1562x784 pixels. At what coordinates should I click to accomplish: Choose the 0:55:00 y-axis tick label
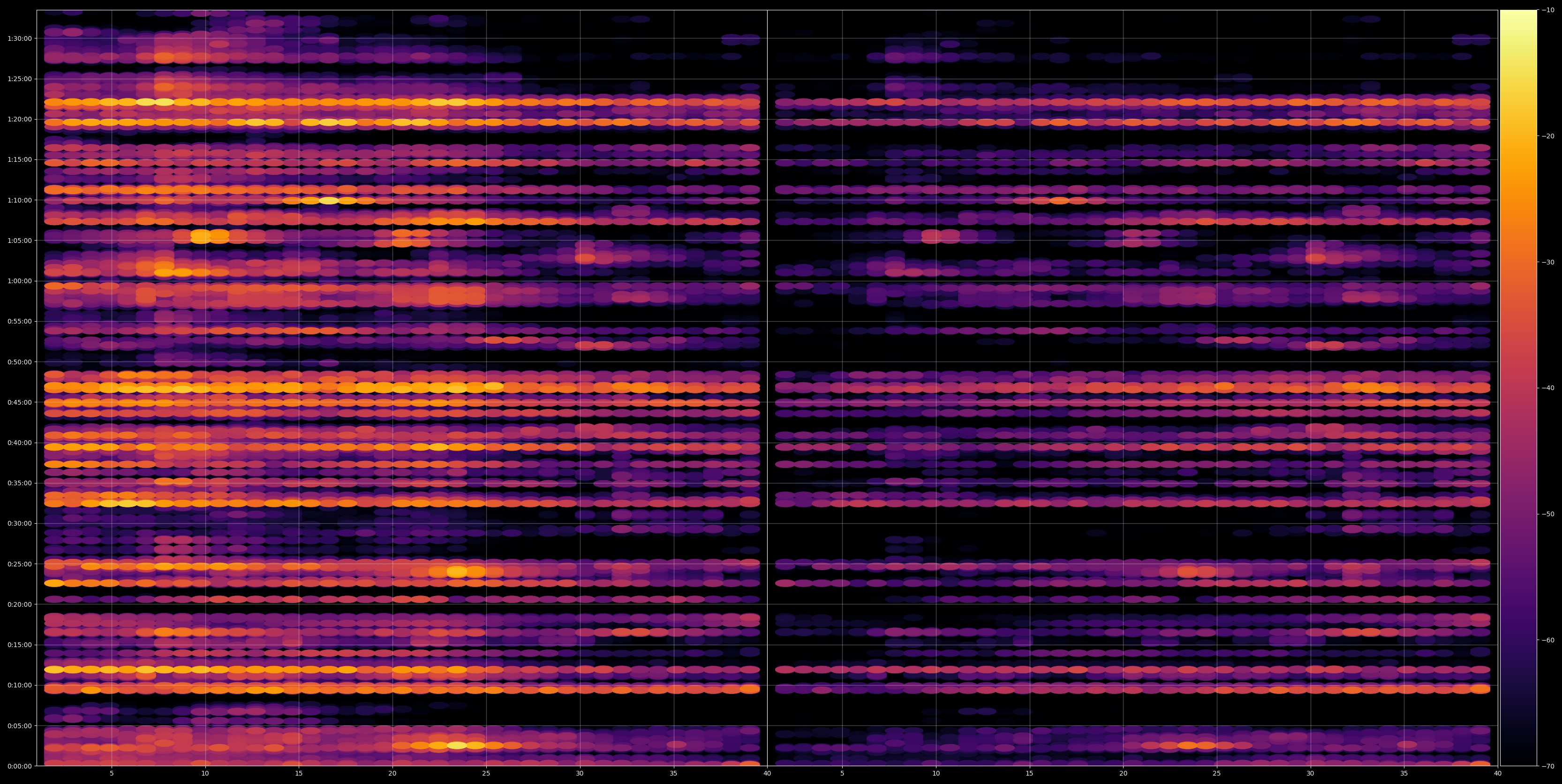(x=19, y=321)
